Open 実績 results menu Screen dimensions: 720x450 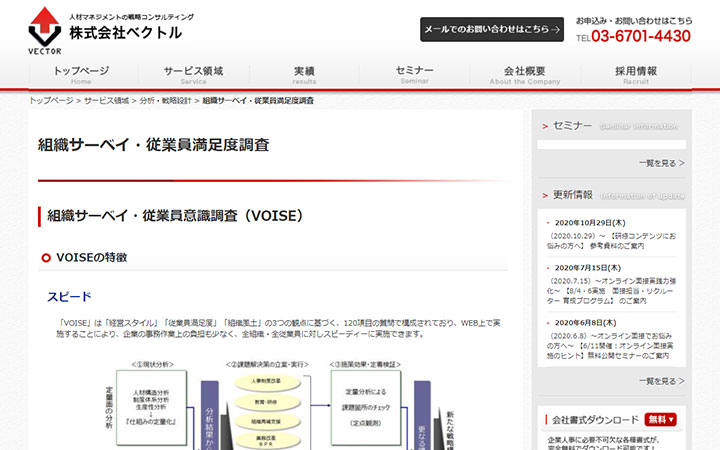304,75
